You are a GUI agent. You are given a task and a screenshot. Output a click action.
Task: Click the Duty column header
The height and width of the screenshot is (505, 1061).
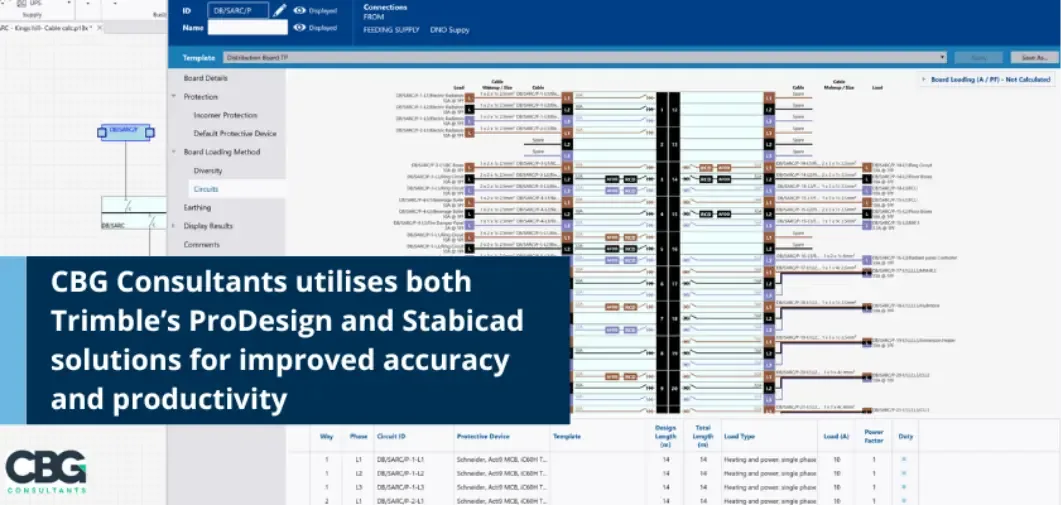click(905, 437)
